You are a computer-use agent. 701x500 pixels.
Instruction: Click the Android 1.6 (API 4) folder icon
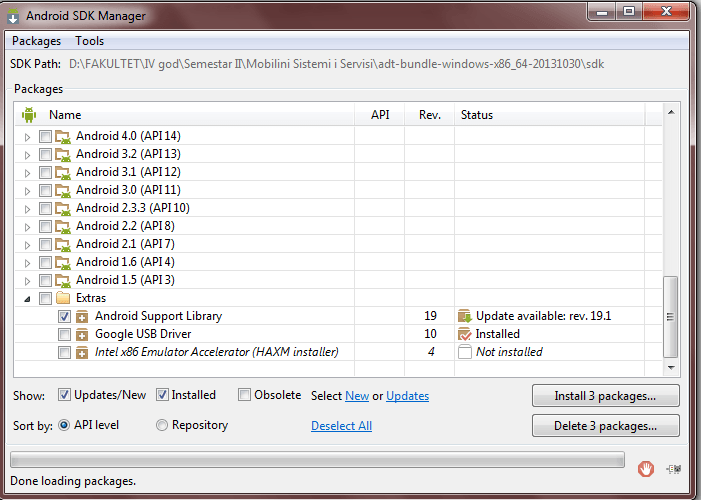[x=63, y=262]
